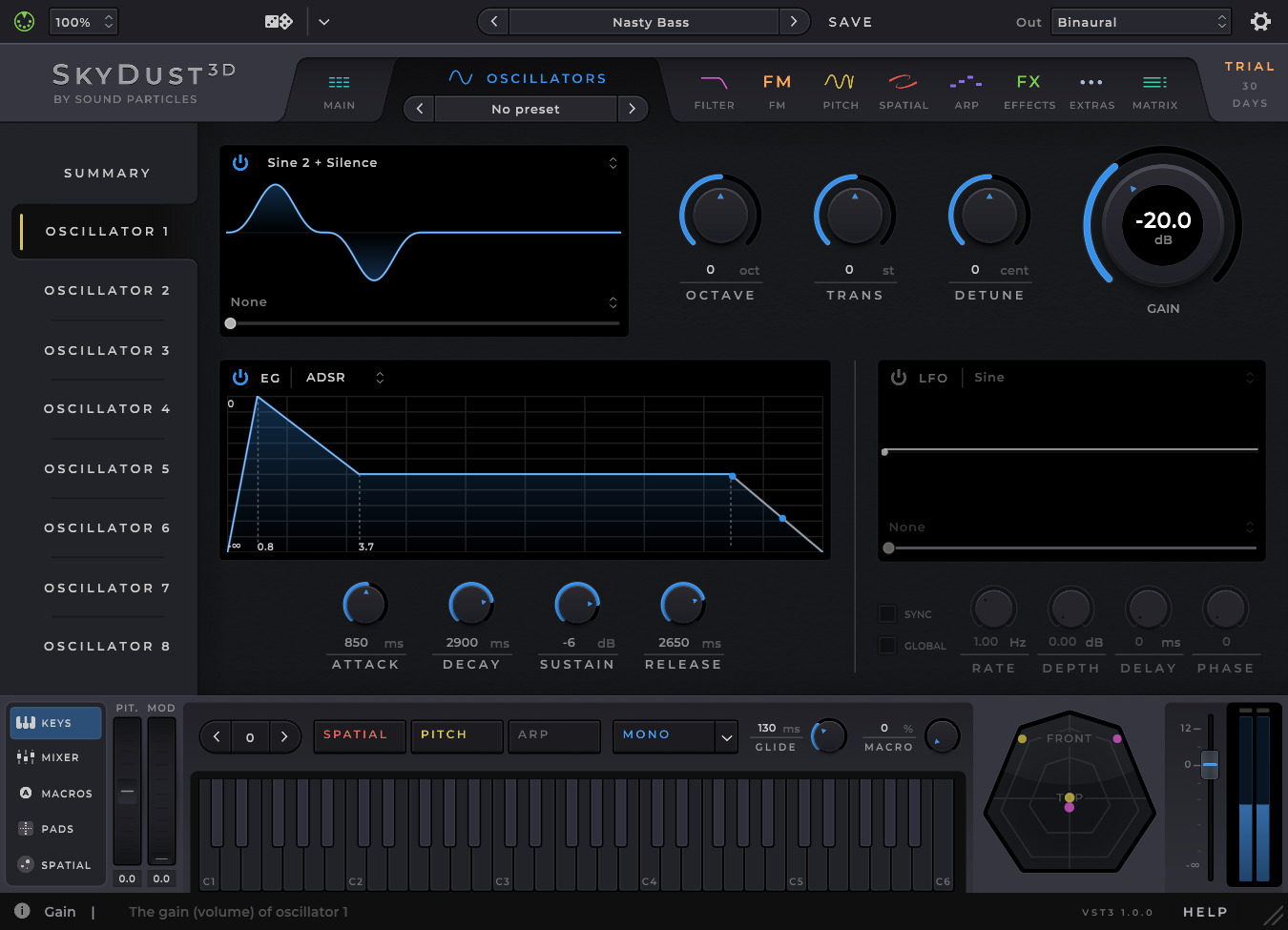Select the Spatial view in bottom panel
The height and width of the screenshot is (930, 1288).
(55, 865)
